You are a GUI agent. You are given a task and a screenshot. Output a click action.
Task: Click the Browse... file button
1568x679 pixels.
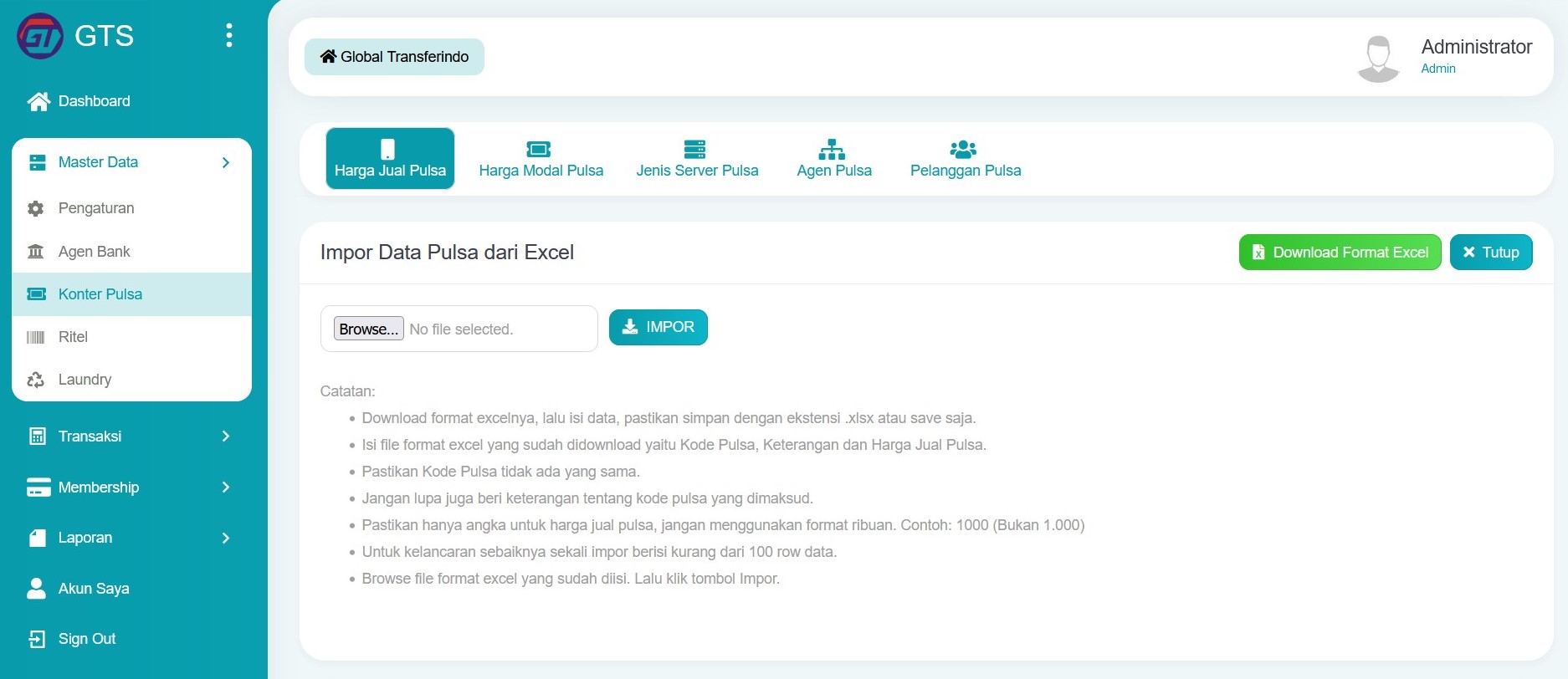click(x=368, y=329)
